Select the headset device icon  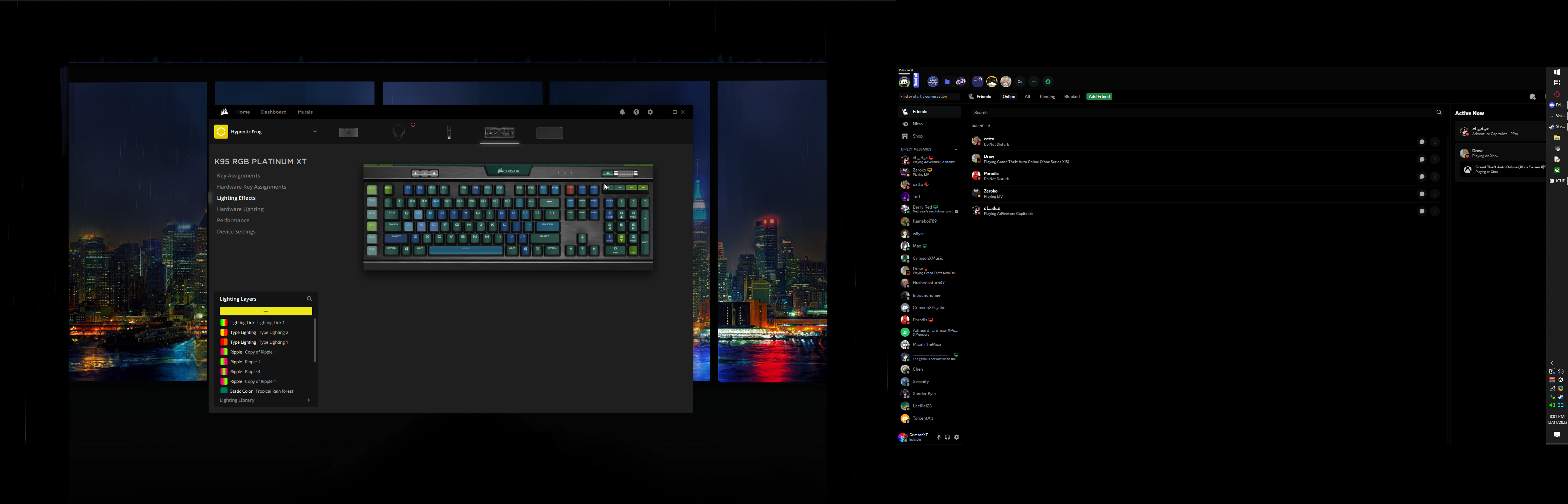399,132
